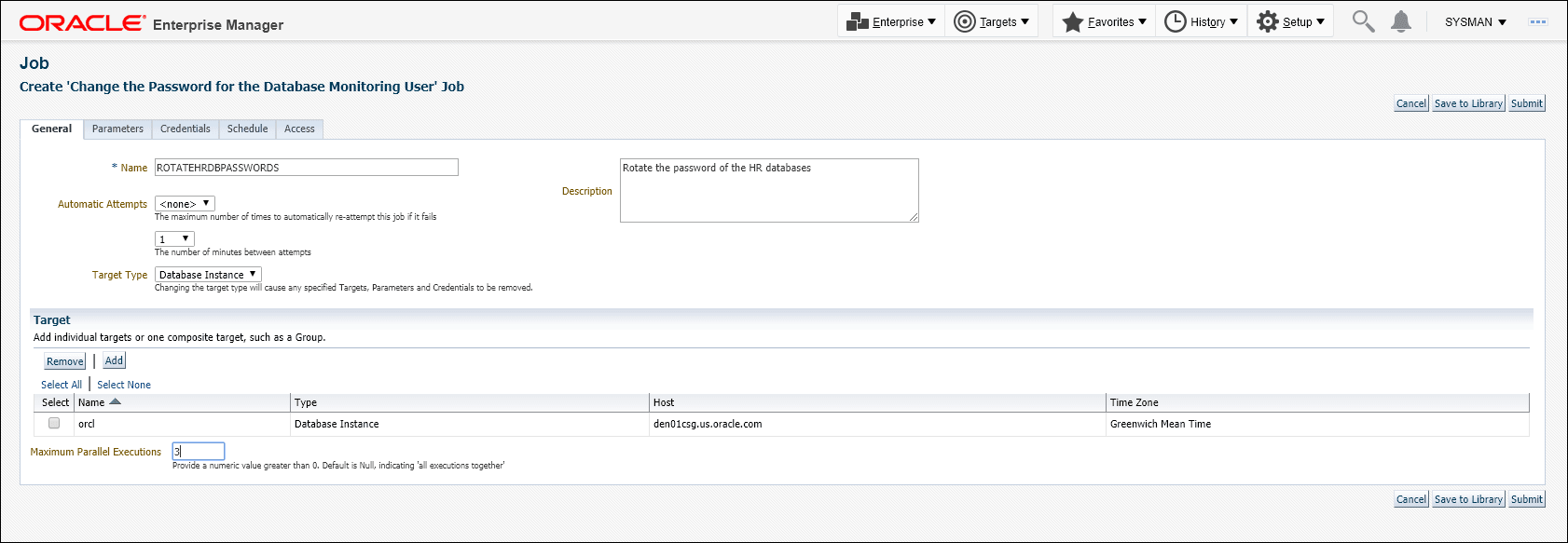The width and height of the screenshot is (1568, 543).
Task: Click the top Save to Library button
Action: click(x=1468, y=103)
